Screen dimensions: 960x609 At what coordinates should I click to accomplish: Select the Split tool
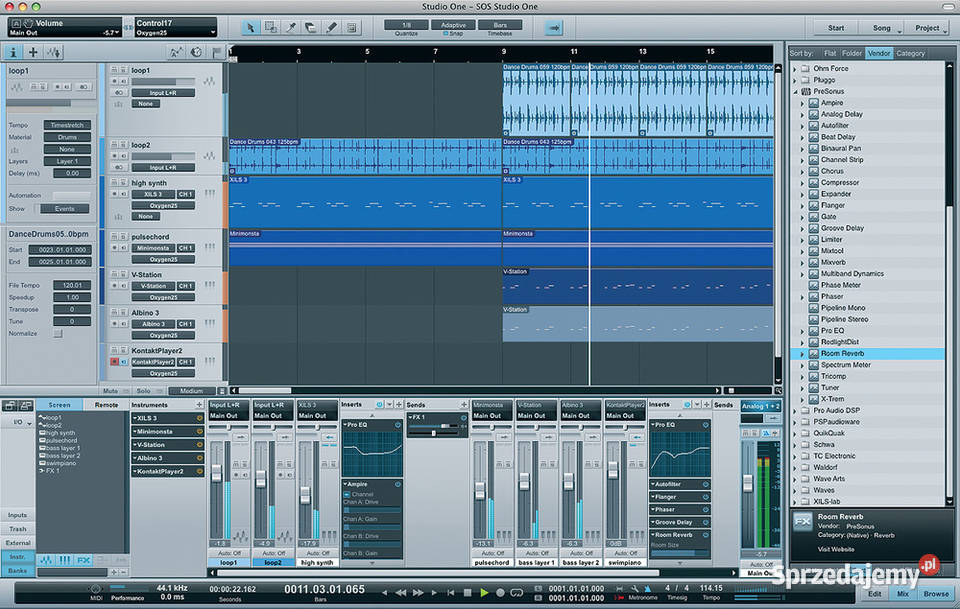tap(289, 27)
